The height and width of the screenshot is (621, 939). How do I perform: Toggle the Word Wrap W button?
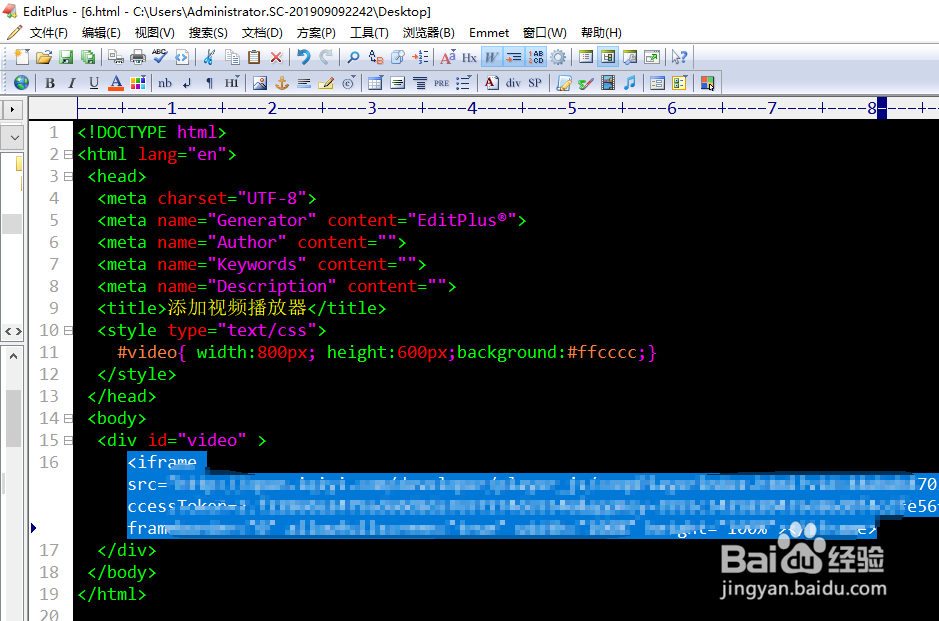[491, 57]
